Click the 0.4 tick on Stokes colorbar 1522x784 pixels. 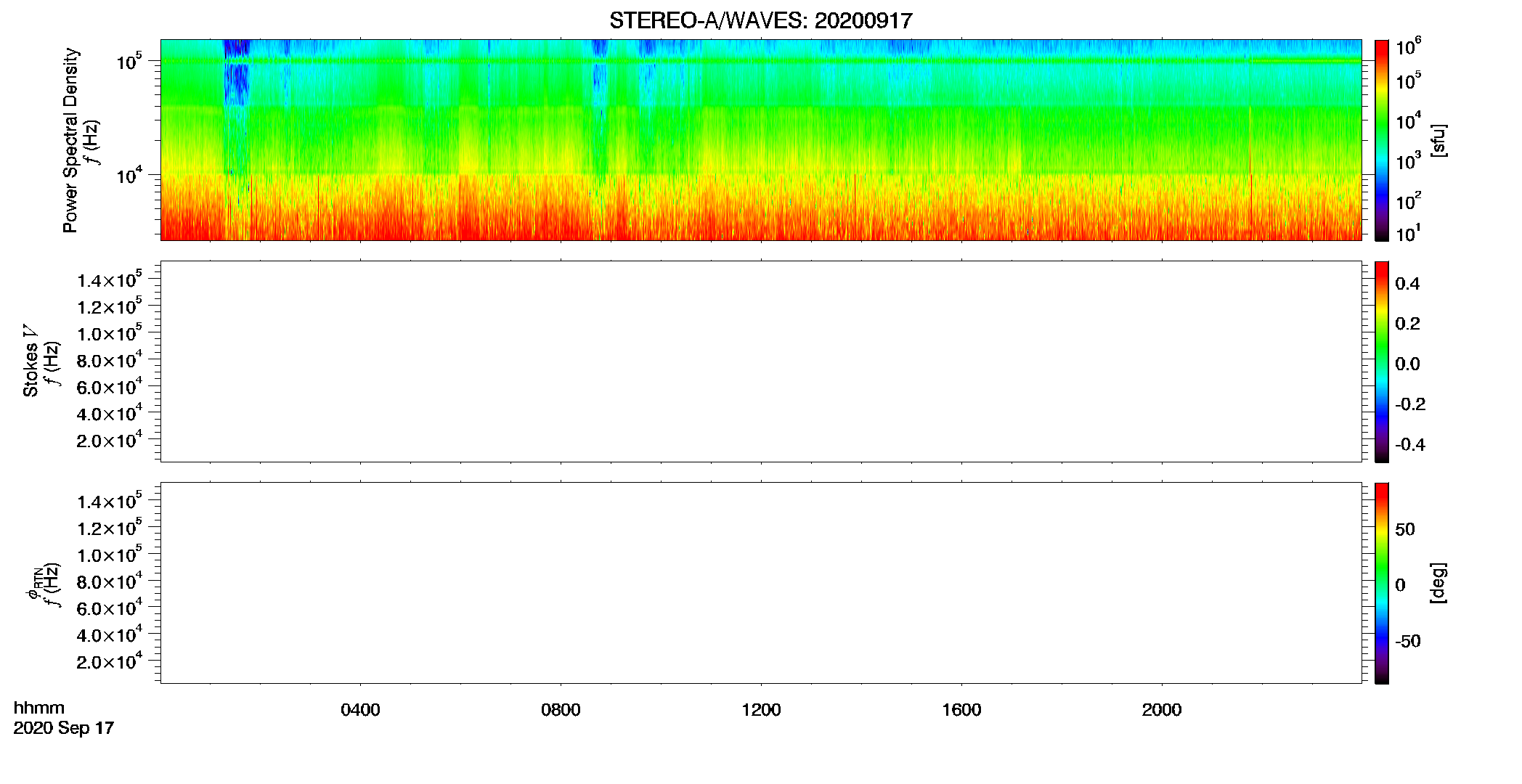tap(1407, 284)
